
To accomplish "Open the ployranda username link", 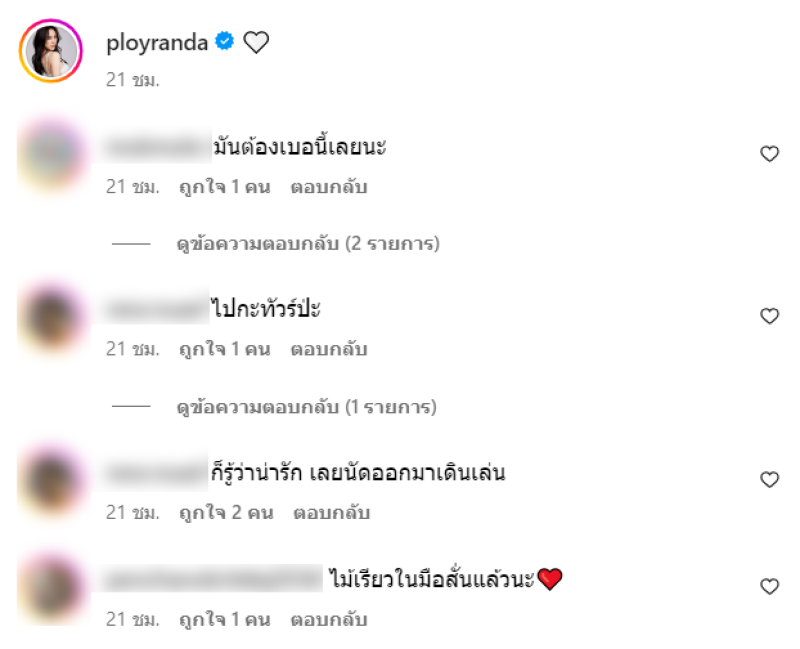I will click(157, 43).
